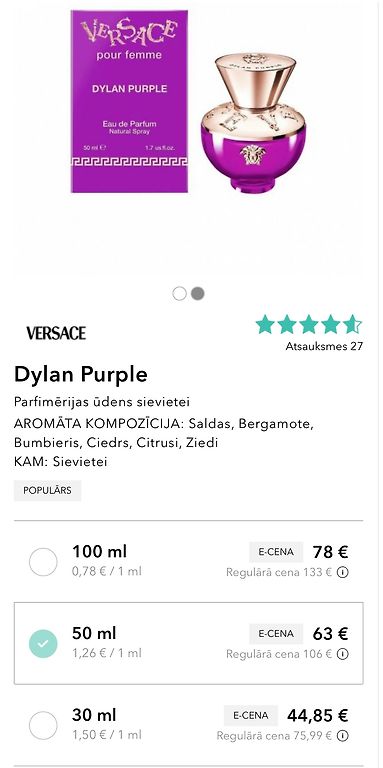
Task: Click the 44,85 € price for 30 ml
Action: click(318, 716)
